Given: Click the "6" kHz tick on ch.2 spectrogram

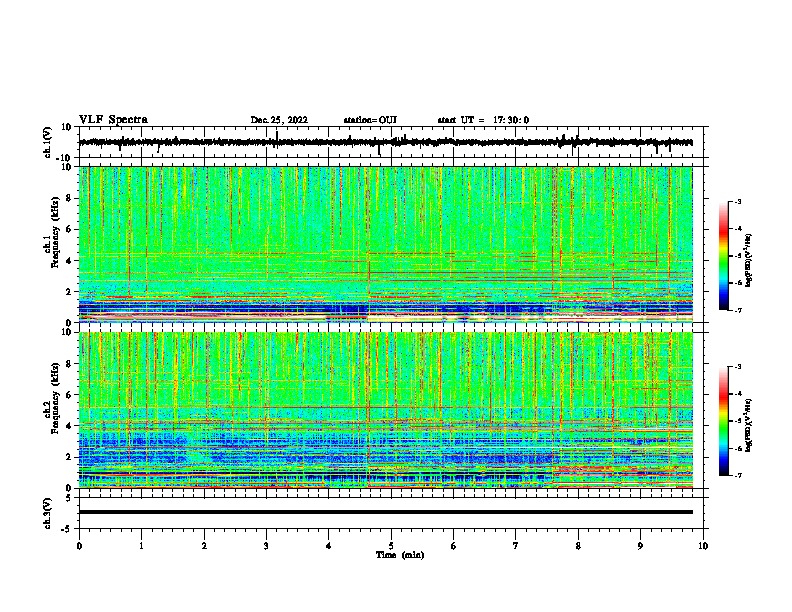Looking at the screenshot, I should [69, 395].
